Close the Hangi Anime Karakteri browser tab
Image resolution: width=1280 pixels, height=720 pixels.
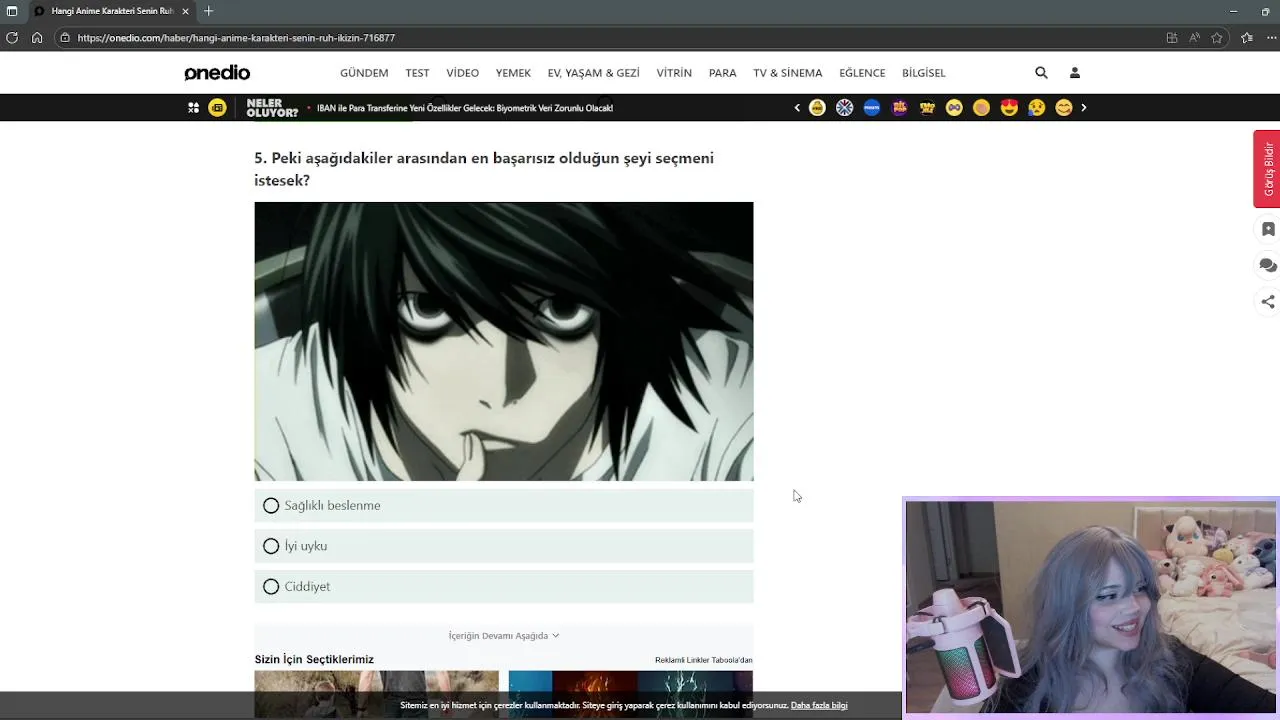pos(185,11)
